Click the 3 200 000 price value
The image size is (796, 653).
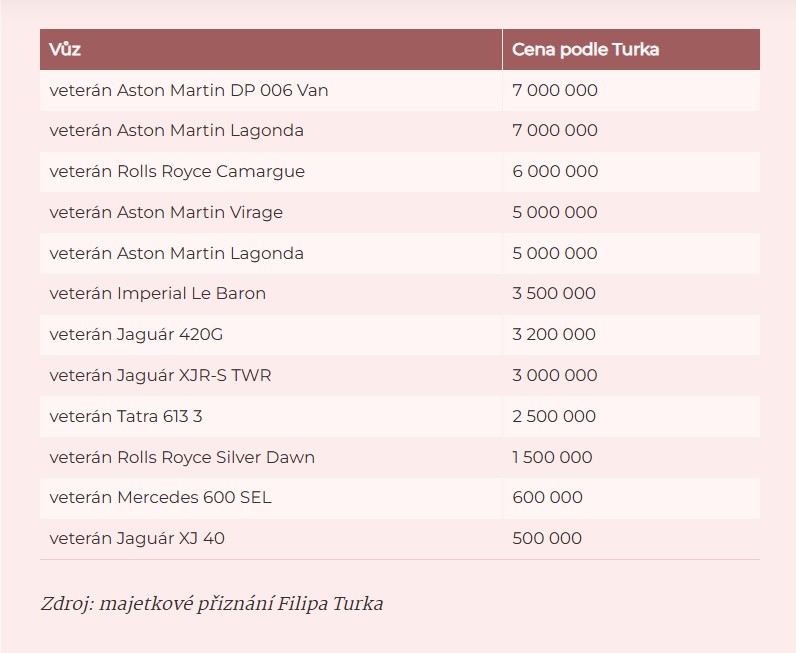pos(554,334)
